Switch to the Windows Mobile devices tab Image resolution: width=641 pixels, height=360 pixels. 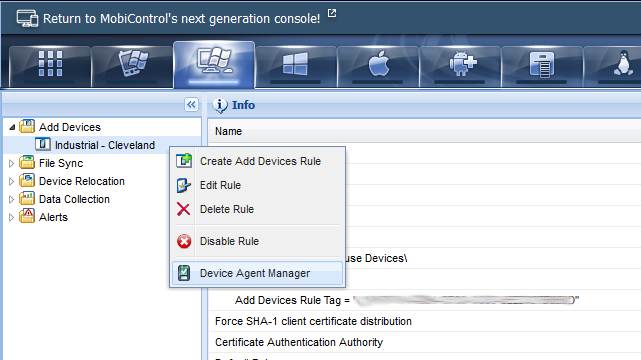(x=132, y=67)
